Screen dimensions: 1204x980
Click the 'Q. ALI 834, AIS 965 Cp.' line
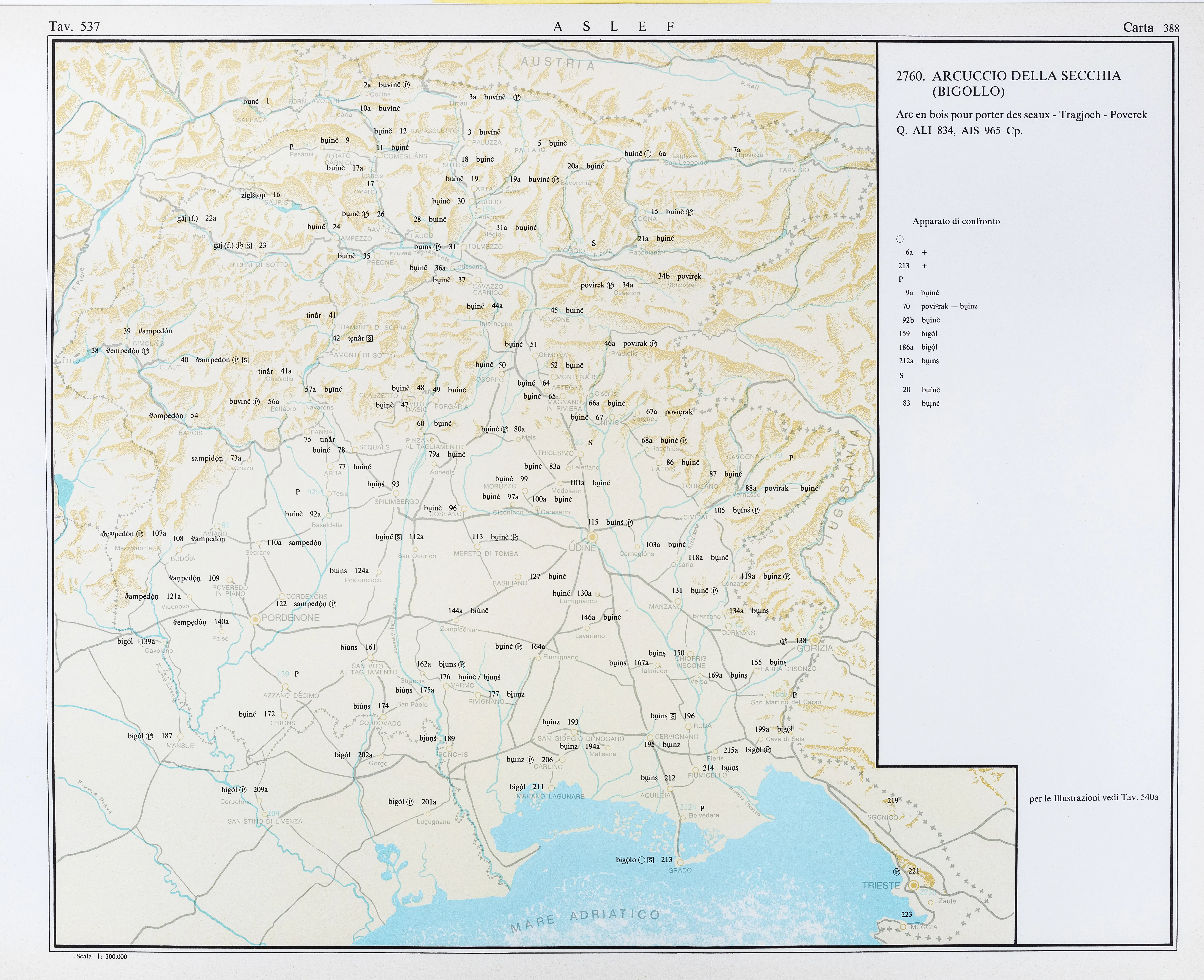tap(959, 131)
